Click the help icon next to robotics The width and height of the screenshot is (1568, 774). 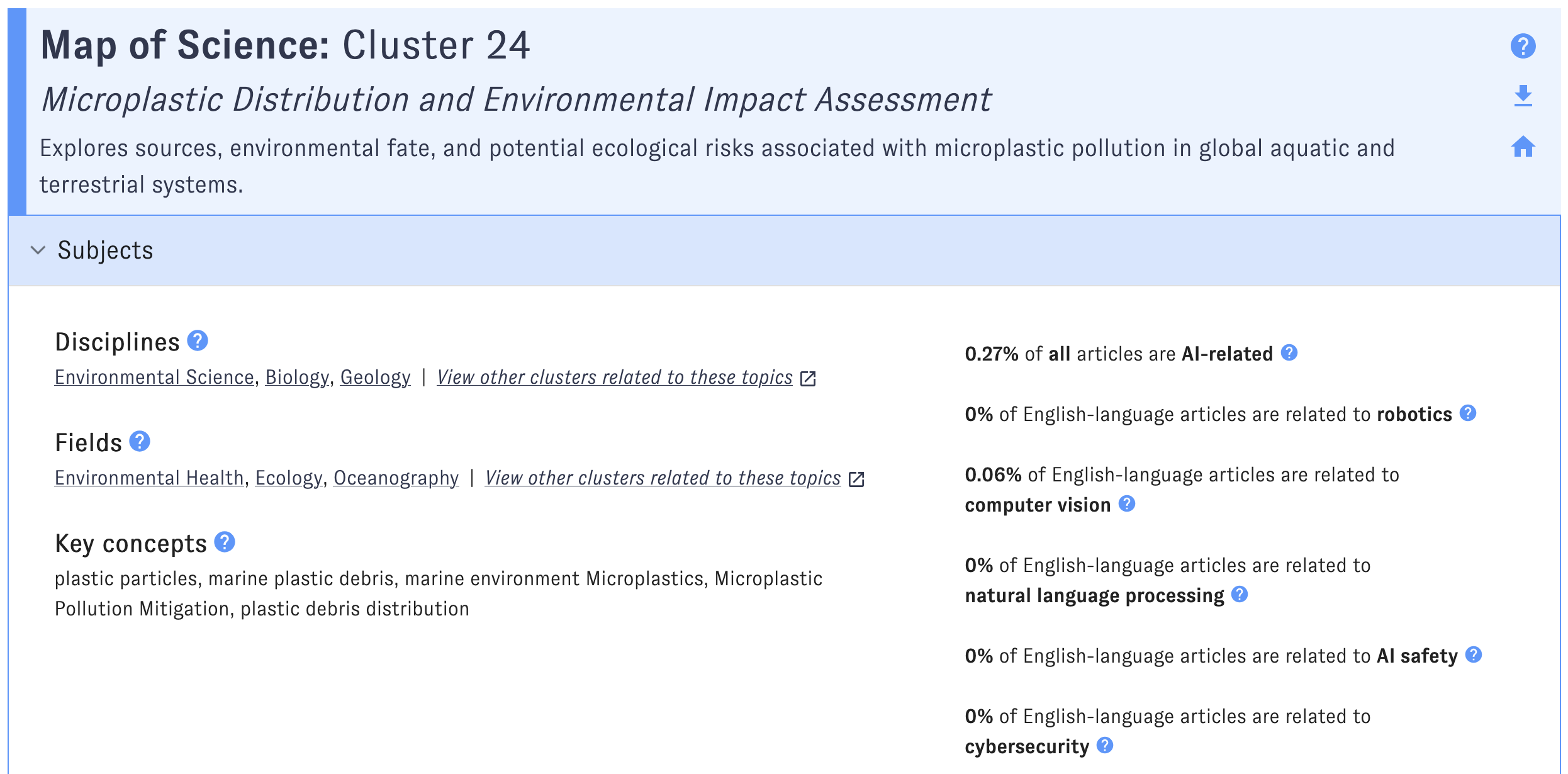tap(1469, 413)
